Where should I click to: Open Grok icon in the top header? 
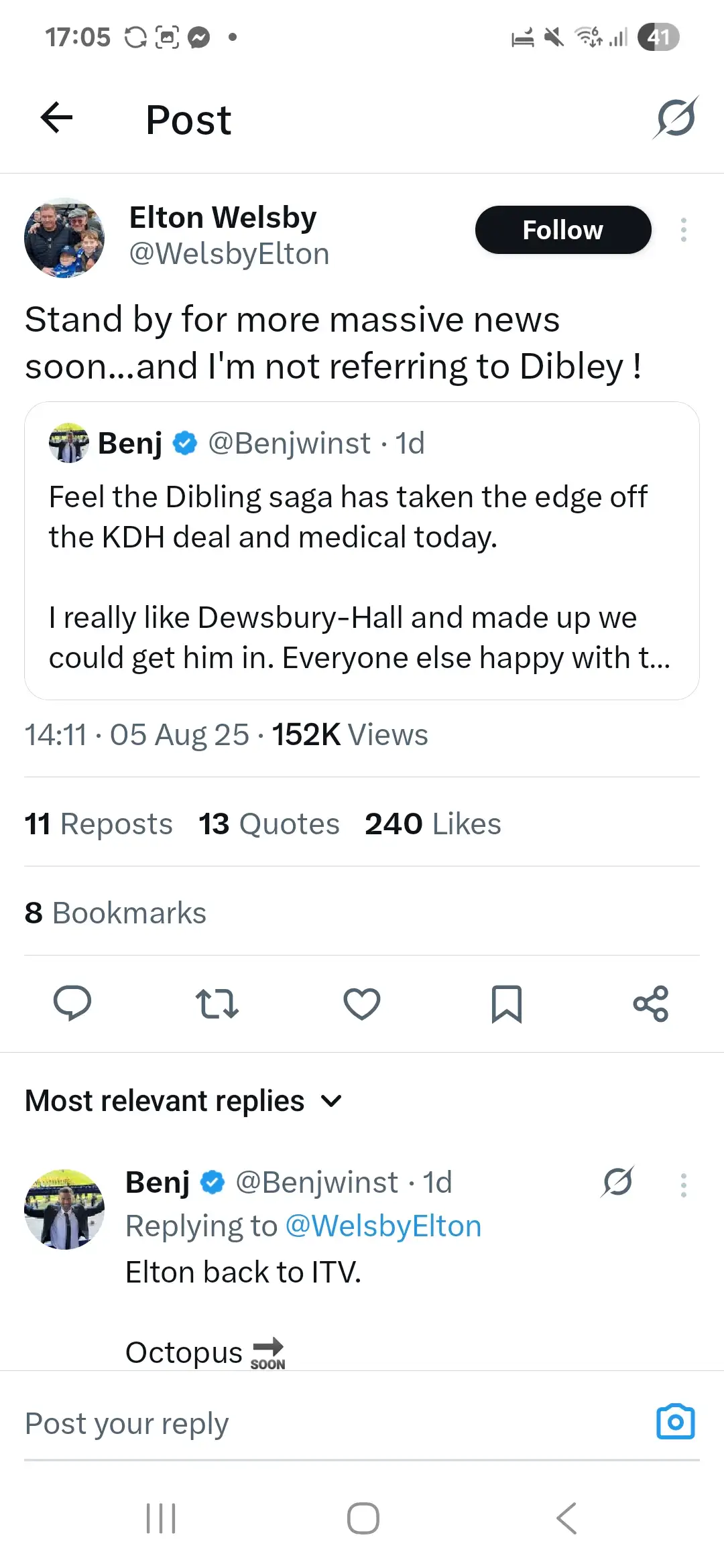click(x=676, y=119)
